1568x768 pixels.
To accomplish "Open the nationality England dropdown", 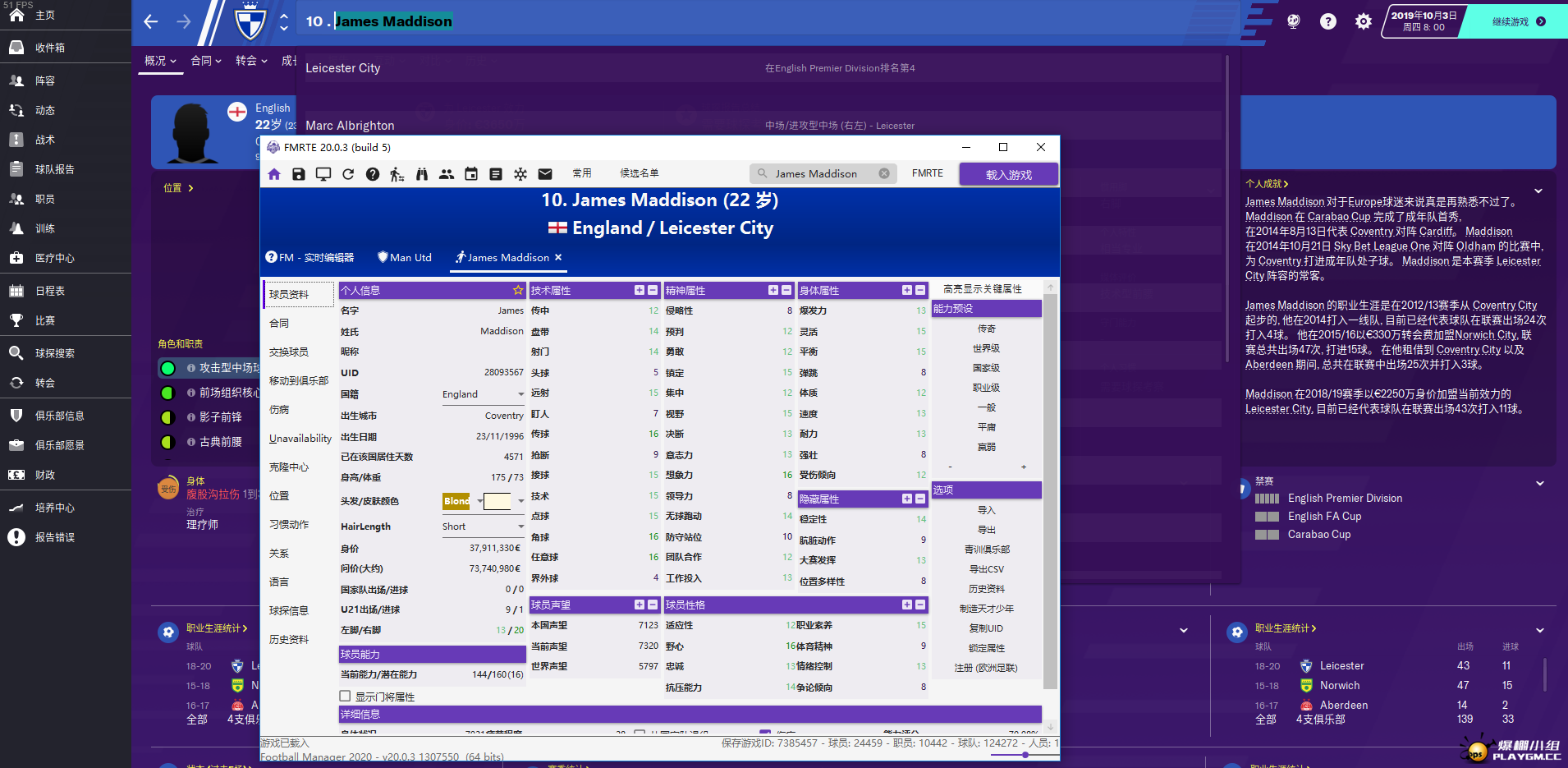I will tap(520, 394).
